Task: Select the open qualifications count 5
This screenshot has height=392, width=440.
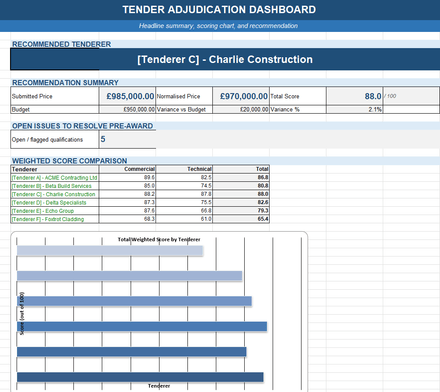Action: (x=127, y=139)
